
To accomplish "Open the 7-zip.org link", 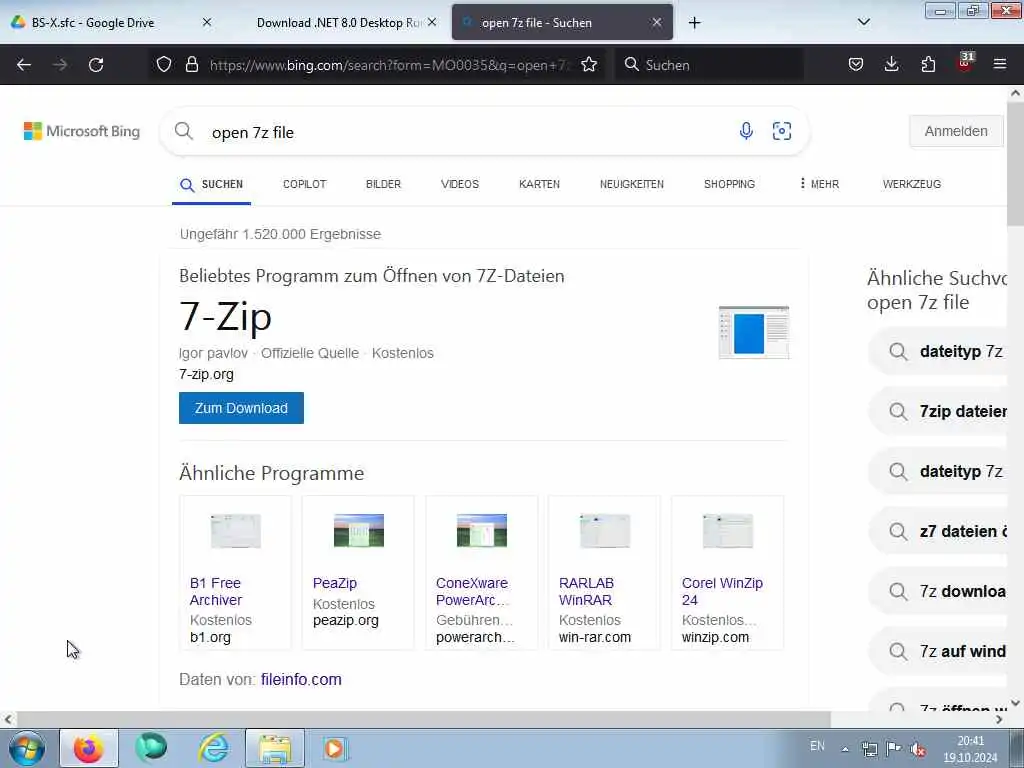I will (x=206, y=374).
